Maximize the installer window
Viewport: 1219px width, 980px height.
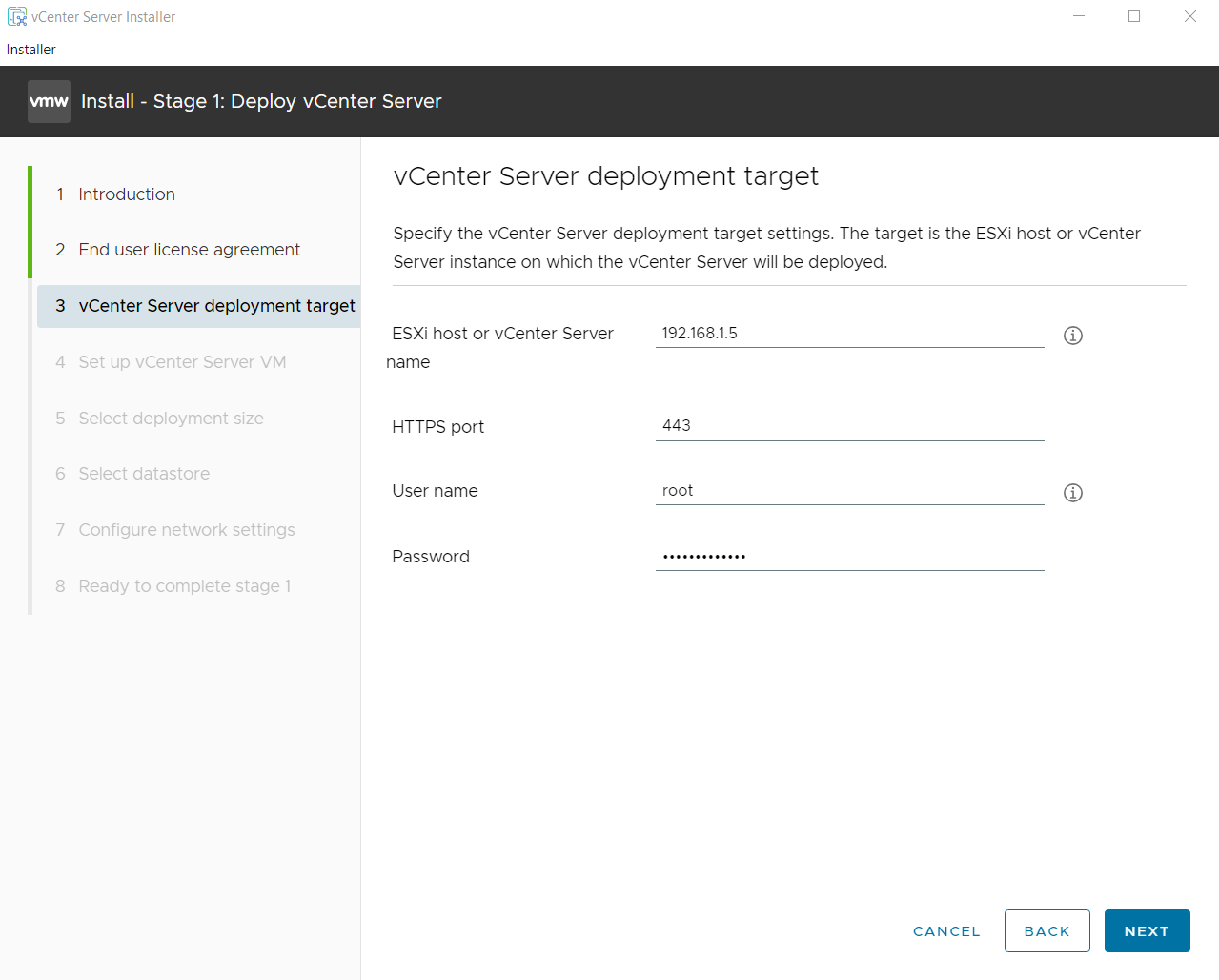coord(1133,16)
